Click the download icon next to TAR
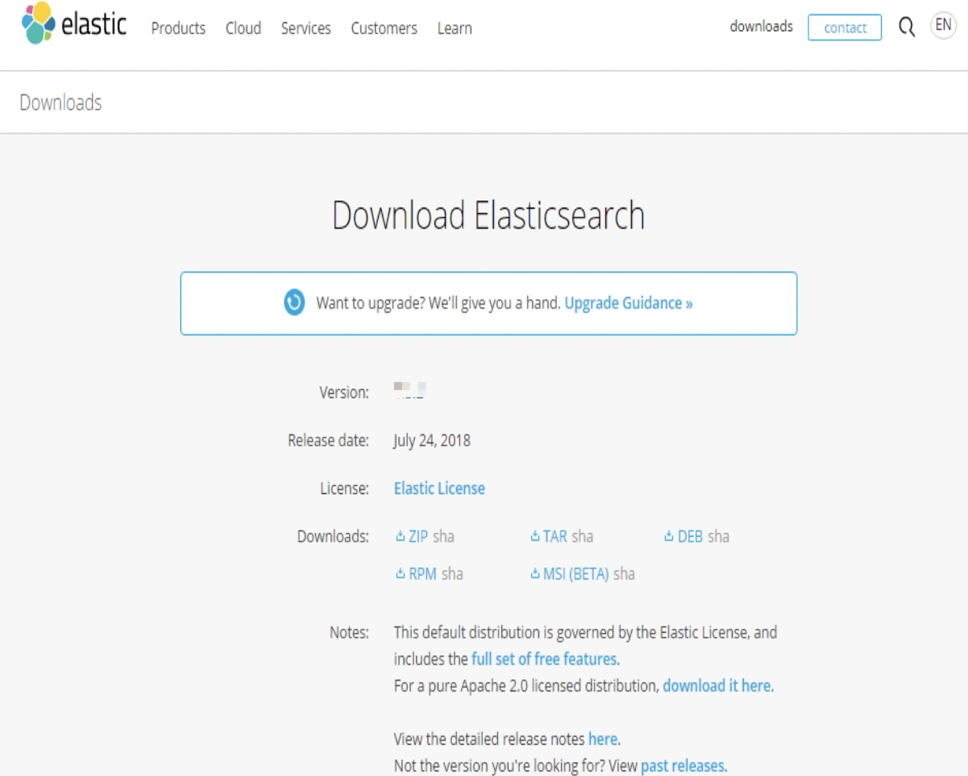The width and height of the screenshot is (968, 776). tap(535, 536)
